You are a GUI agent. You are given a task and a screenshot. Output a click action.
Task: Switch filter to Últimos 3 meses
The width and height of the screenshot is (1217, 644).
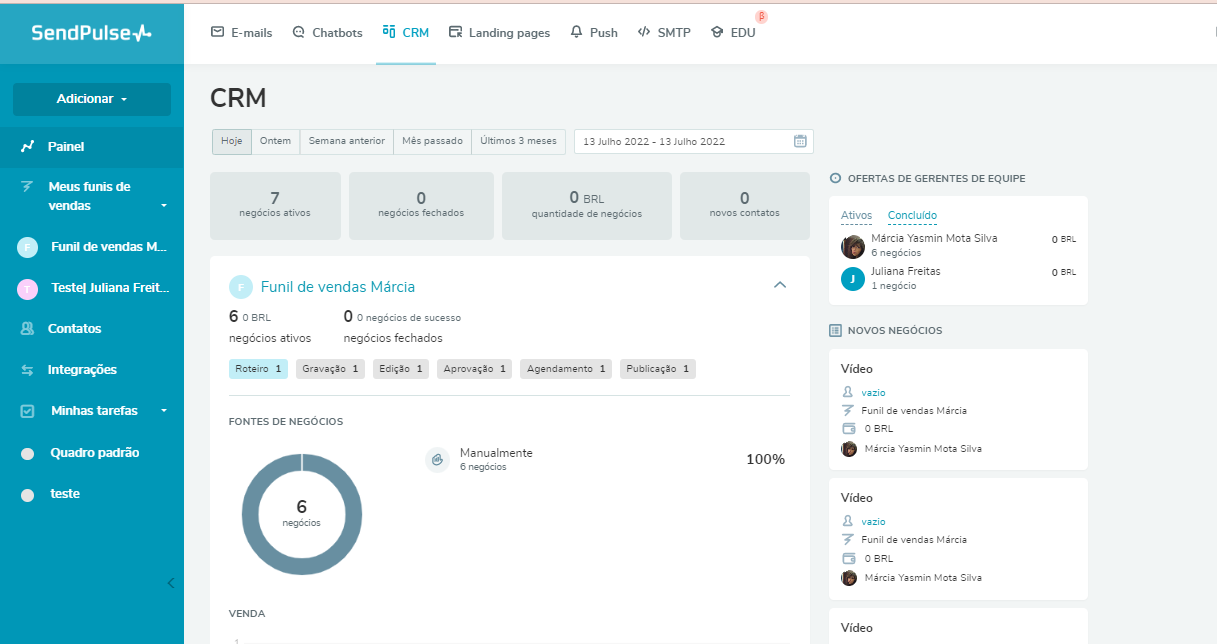coord(518,141)
